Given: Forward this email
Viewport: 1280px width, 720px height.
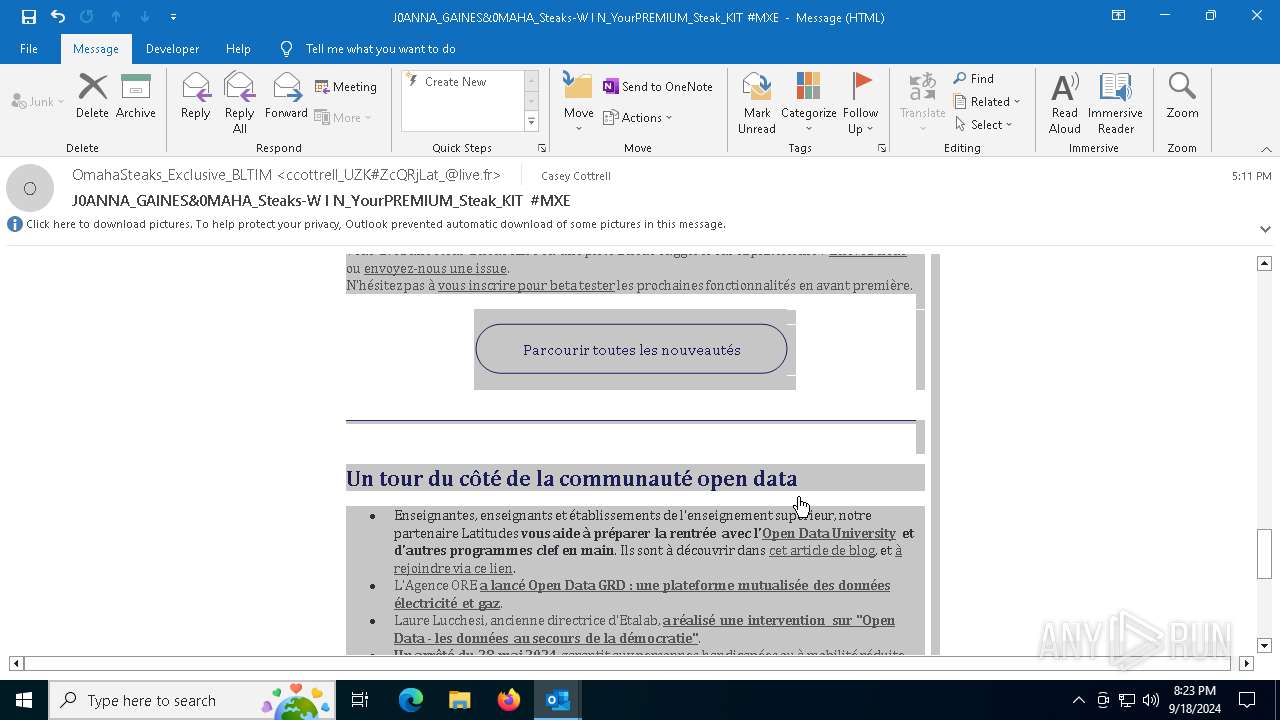Looking at the screenshot, I should tap(287, 97).
